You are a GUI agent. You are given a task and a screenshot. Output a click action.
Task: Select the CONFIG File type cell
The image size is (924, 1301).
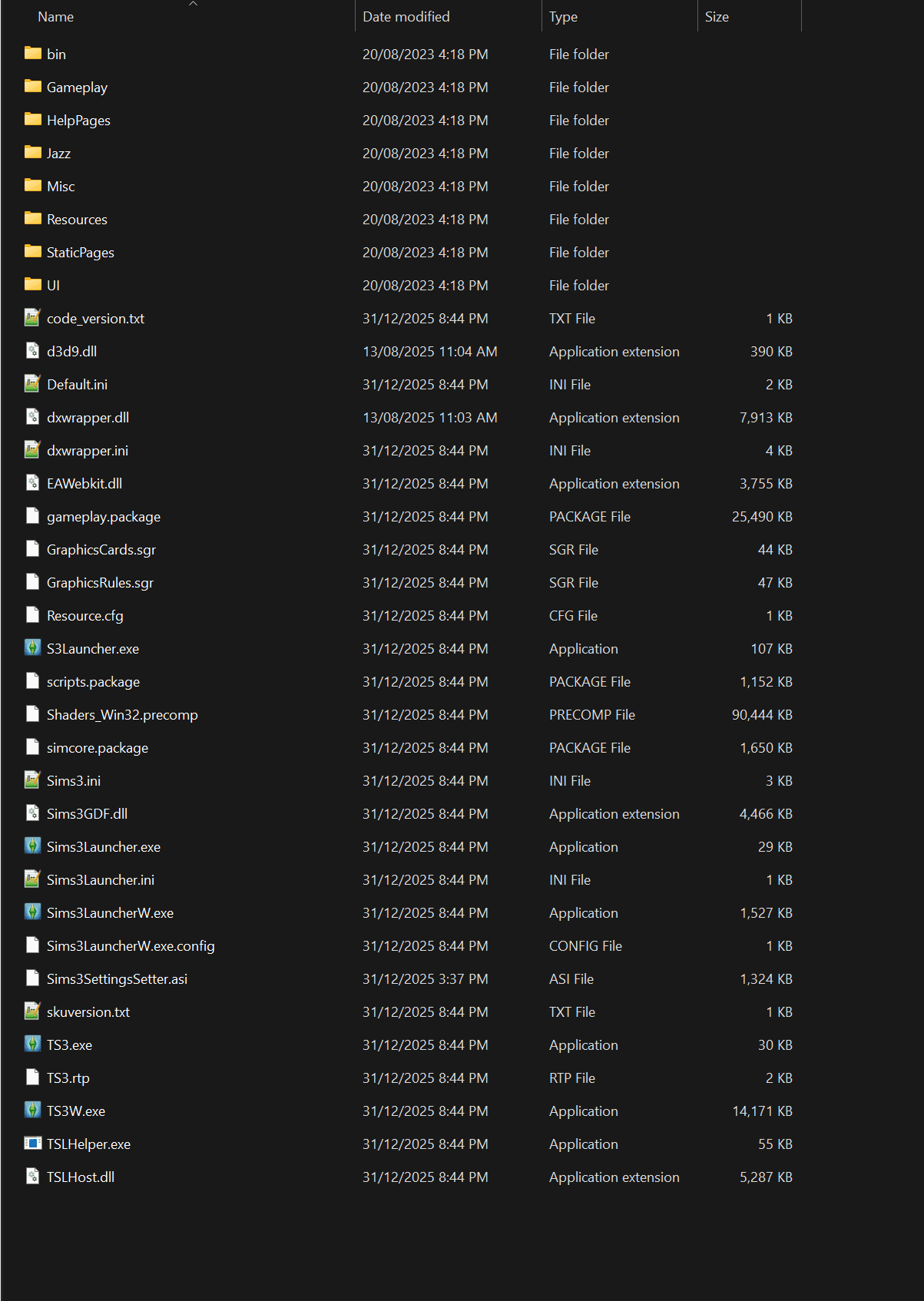(585, 946)
